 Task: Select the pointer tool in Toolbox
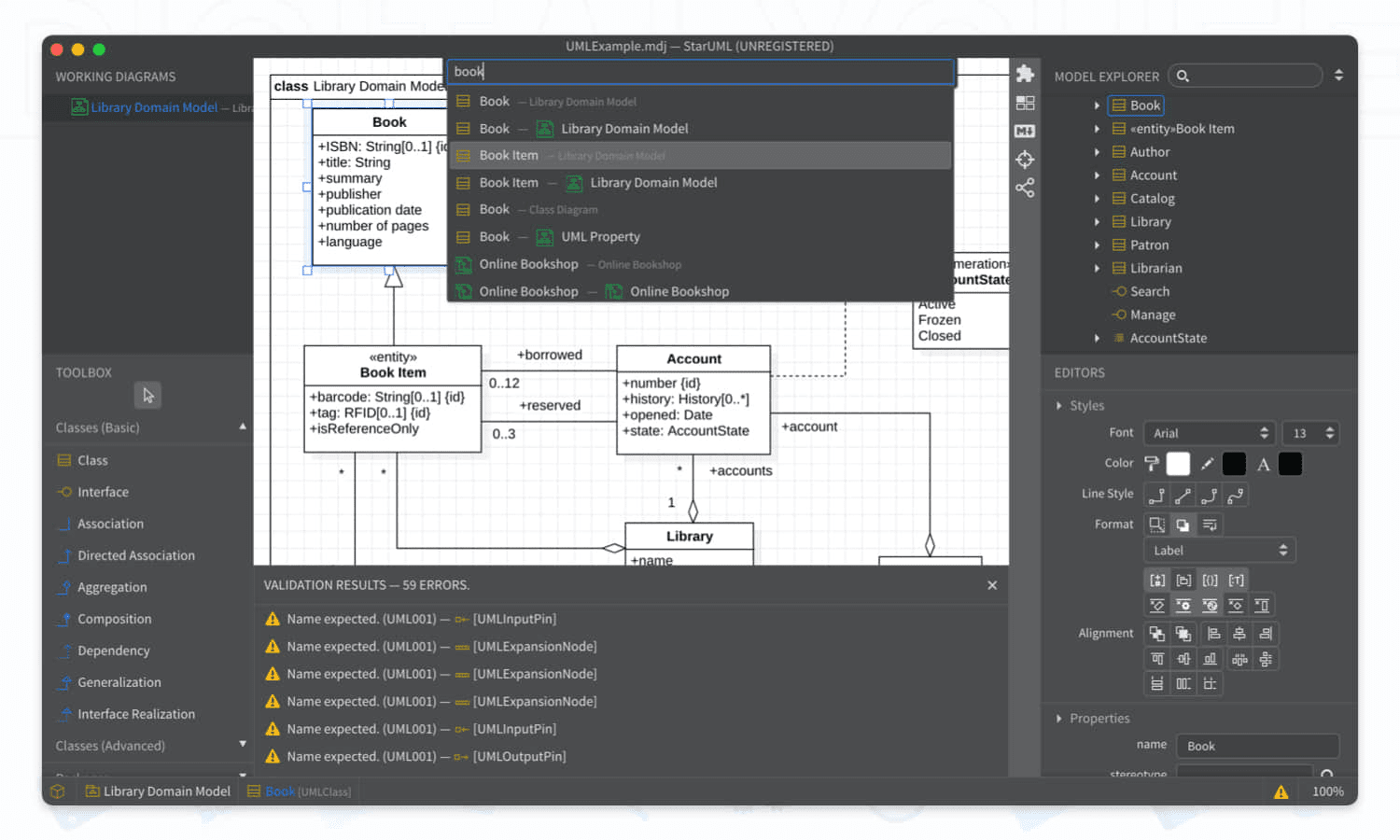click(147, 396)
